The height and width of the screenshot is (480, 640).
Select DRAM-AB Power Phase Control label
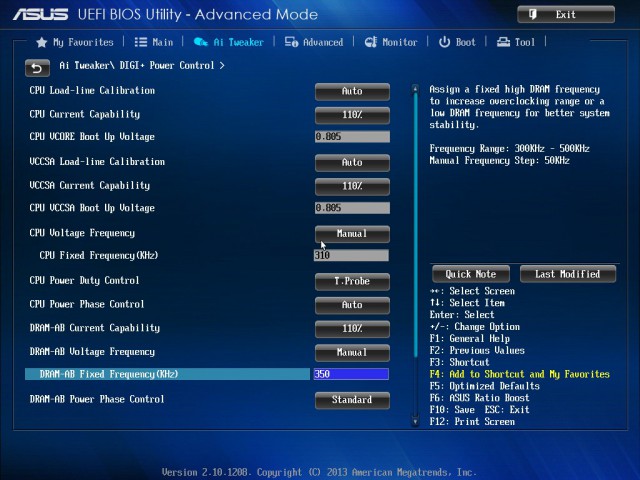point(97,399)
